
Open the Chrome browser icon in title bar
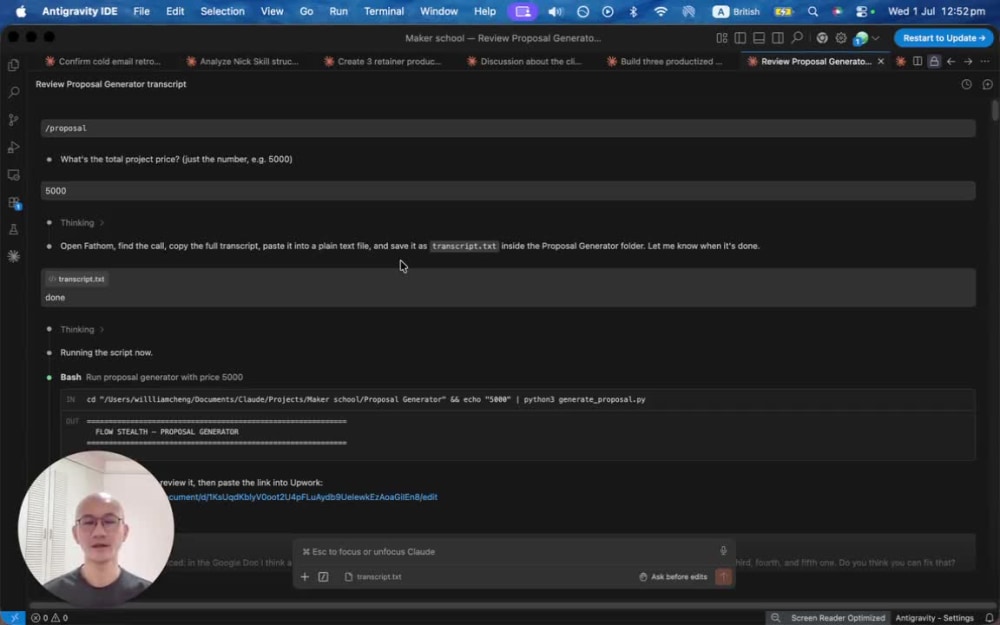pos(822,38)
